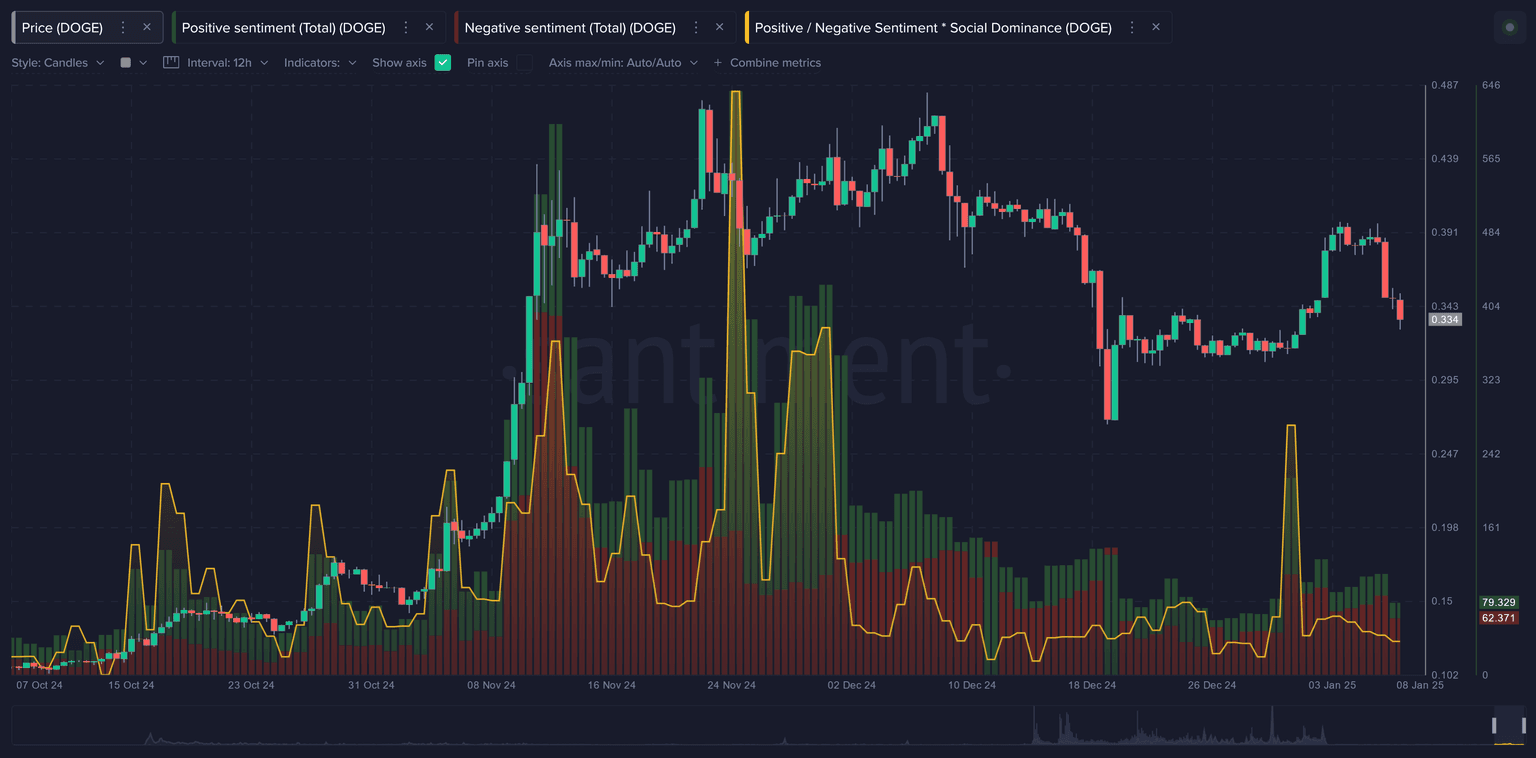Viewport: 1536px width, 758px height.
Task: Disable the Show axis checkbox
Action: point(443,62)
